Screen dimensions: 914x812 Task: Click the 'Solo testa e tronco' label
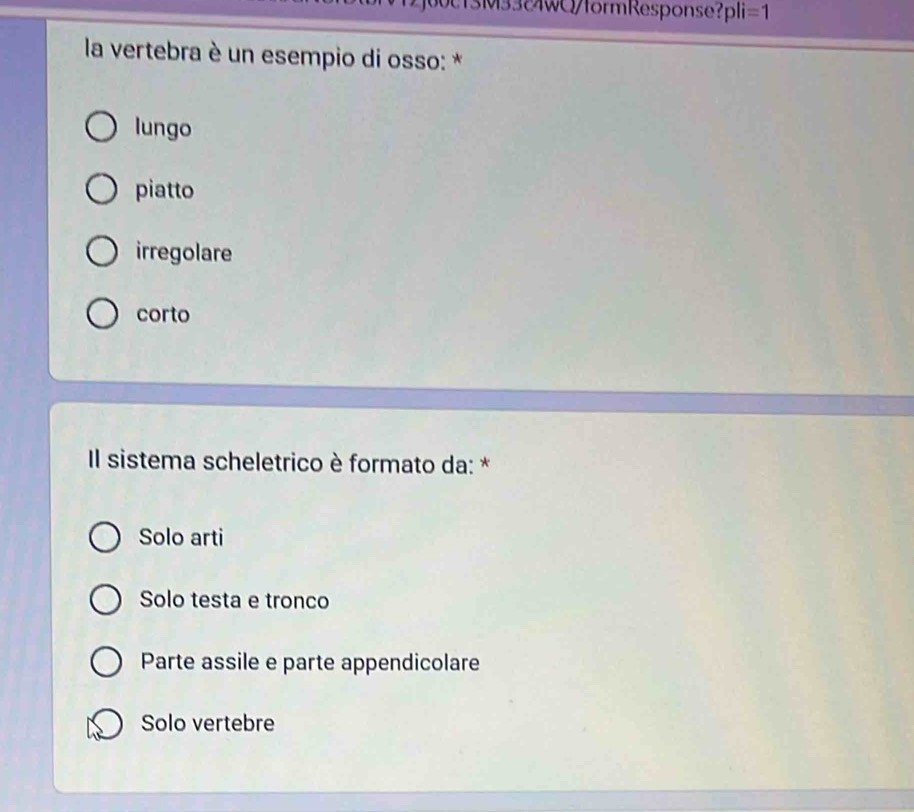pos(234,600)
